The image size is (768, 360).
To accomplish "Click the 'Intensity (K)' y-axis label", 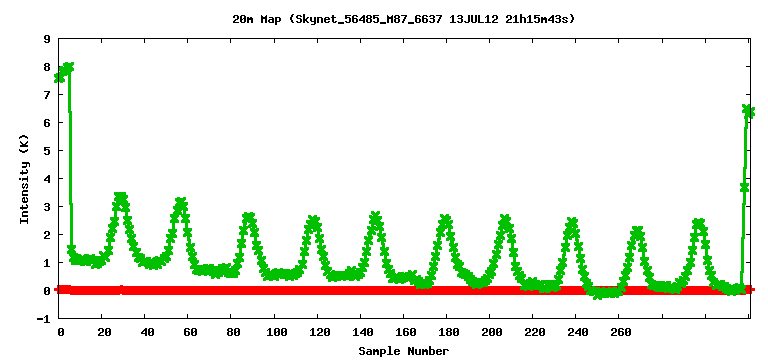I will [x=24, y=178].
